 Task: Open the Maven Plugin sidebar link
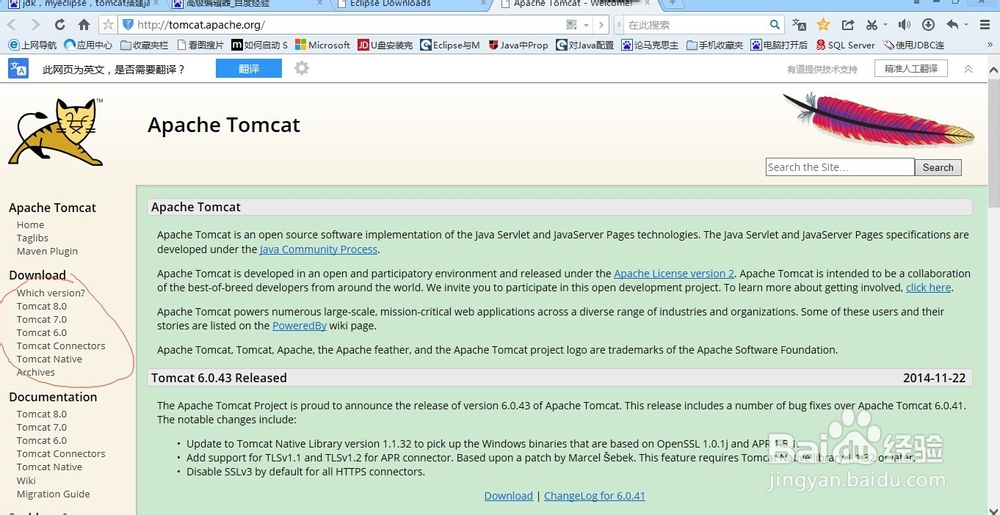click(x=47, y=251)
